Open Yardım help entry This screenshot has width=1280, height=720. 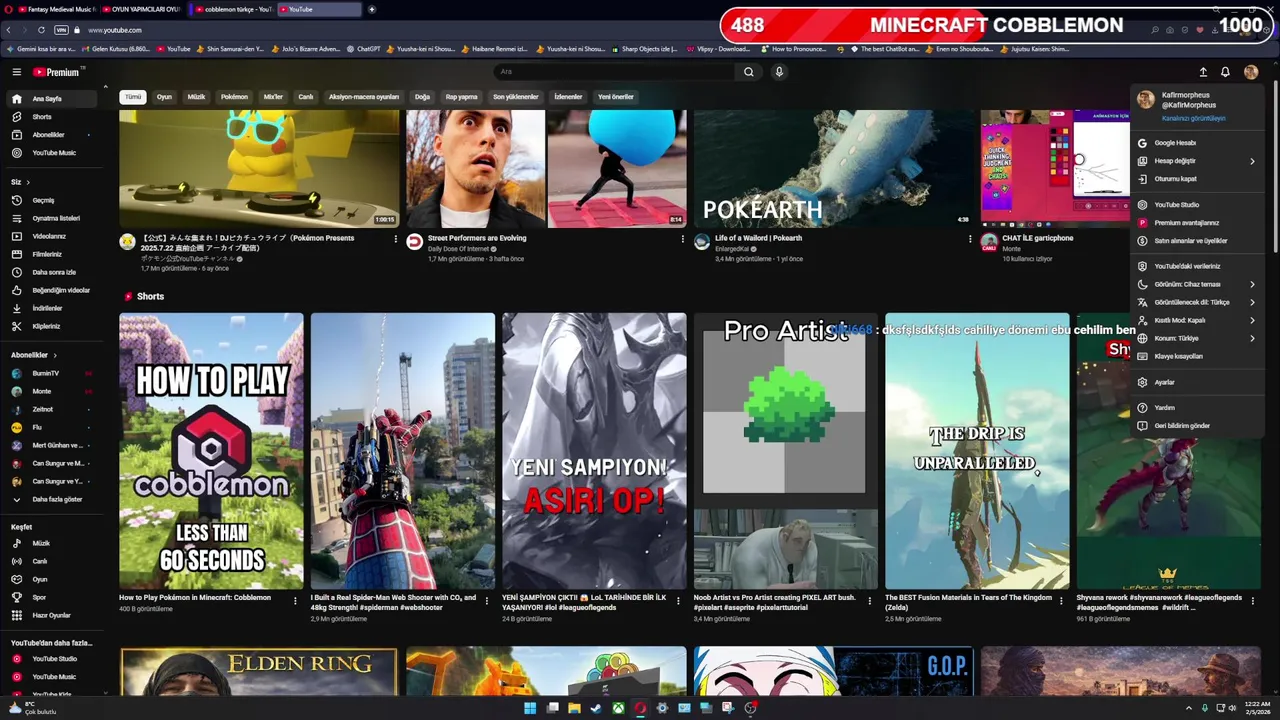(x=1197, y=408)
